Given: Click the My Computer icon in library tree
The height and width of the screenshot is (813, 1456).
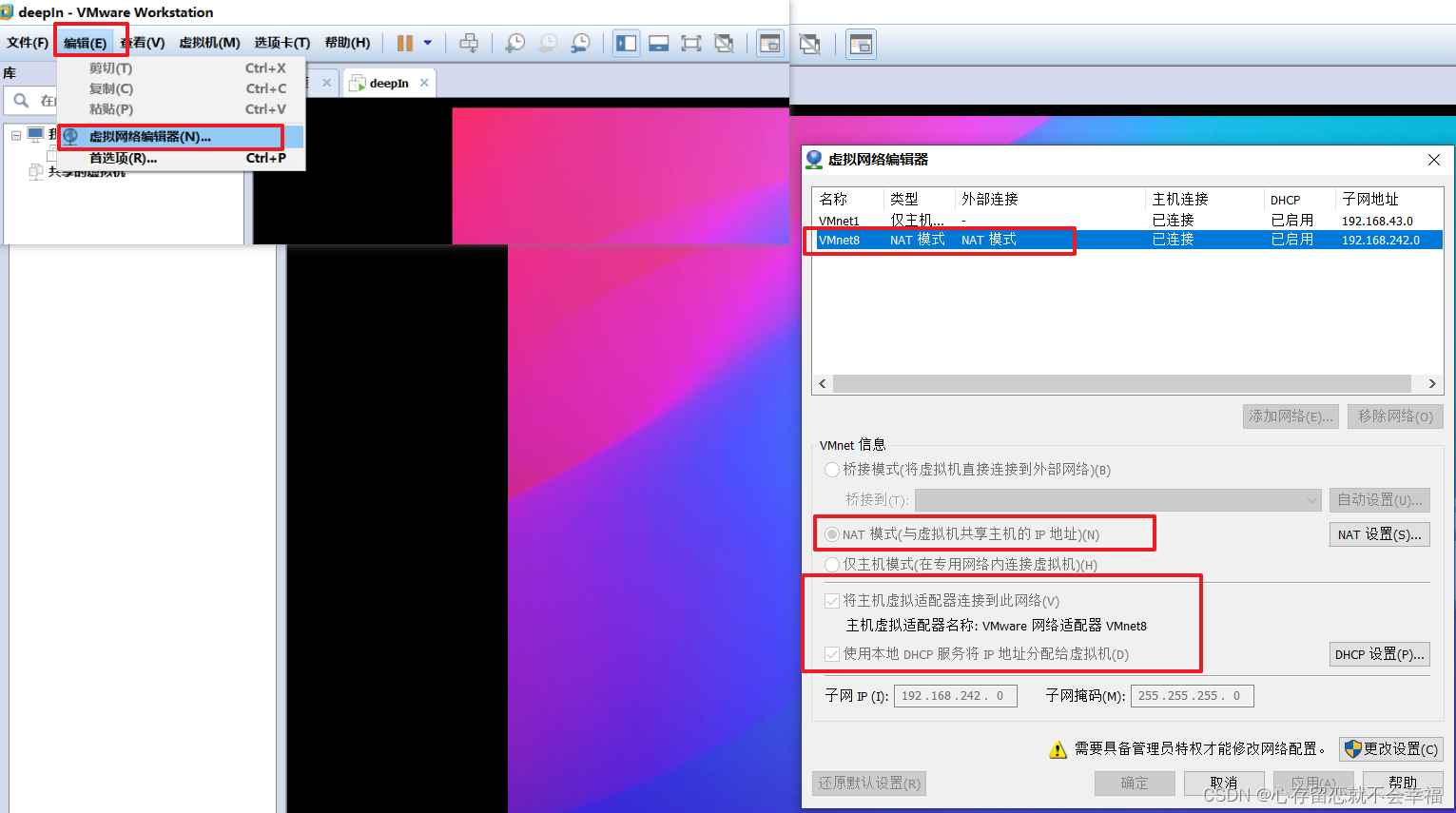Looking at the screenshot, I should point(36,134).
